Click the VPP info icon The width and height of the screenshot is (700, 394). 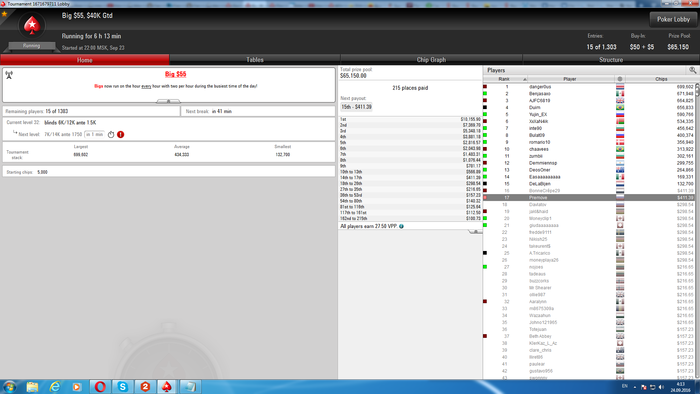pyautogui.click(x=401, y=226)
